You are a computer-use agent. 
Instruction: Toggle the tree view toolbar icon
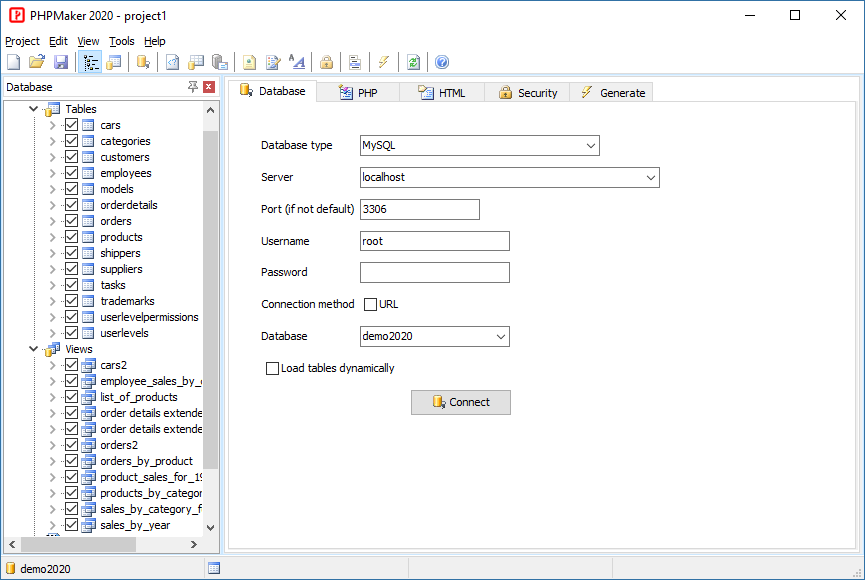90,62
